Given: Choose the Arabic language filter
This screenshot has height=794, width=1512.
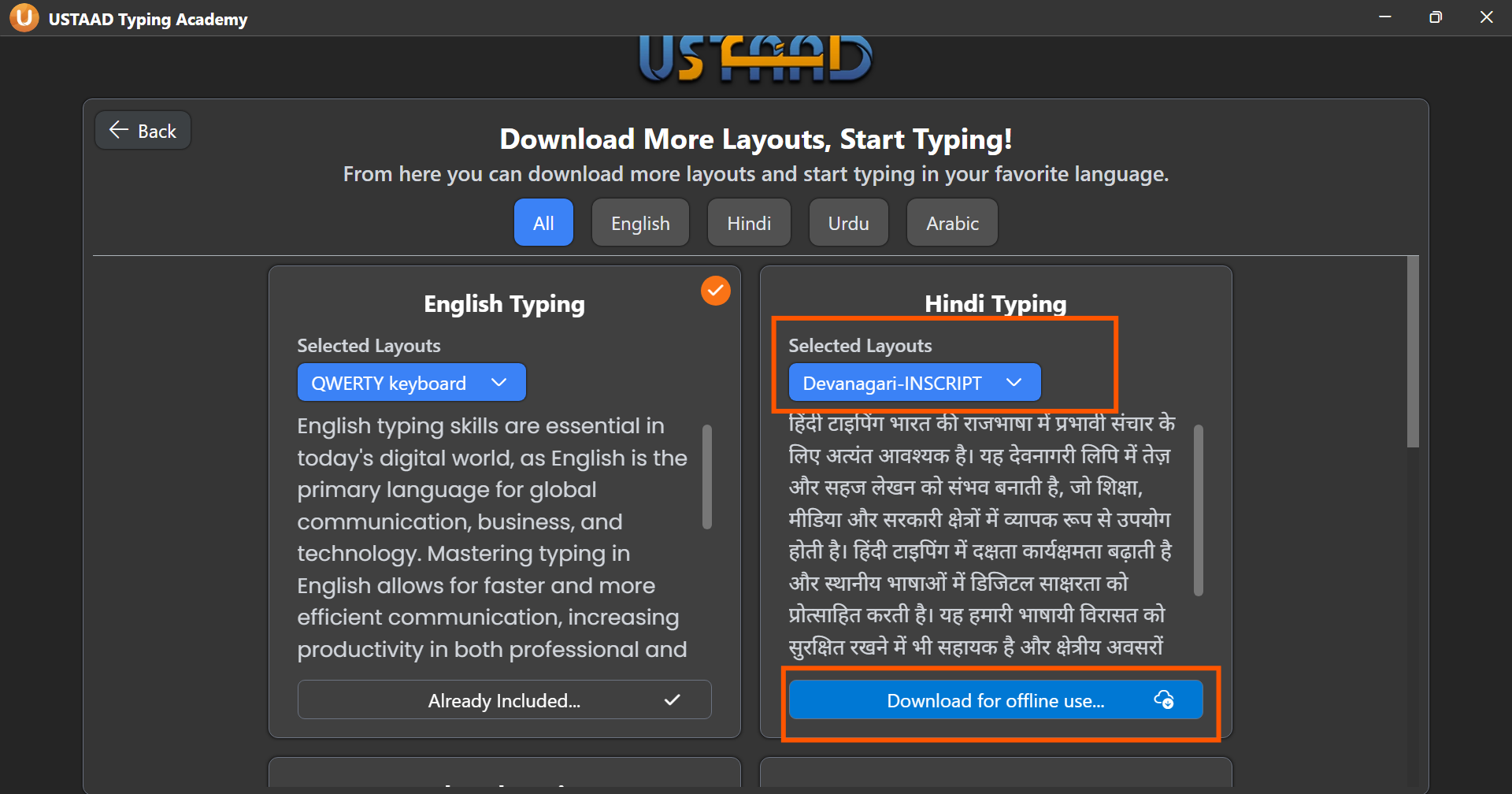Looking at the screenshot, I should pos(952,223).
